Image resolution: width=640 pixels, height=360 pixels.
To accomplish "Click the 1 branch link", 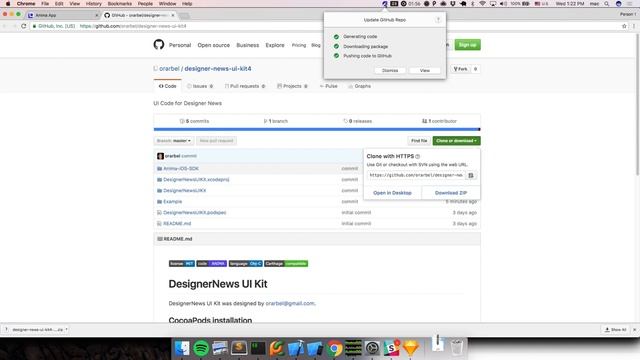I will (276, 121).
